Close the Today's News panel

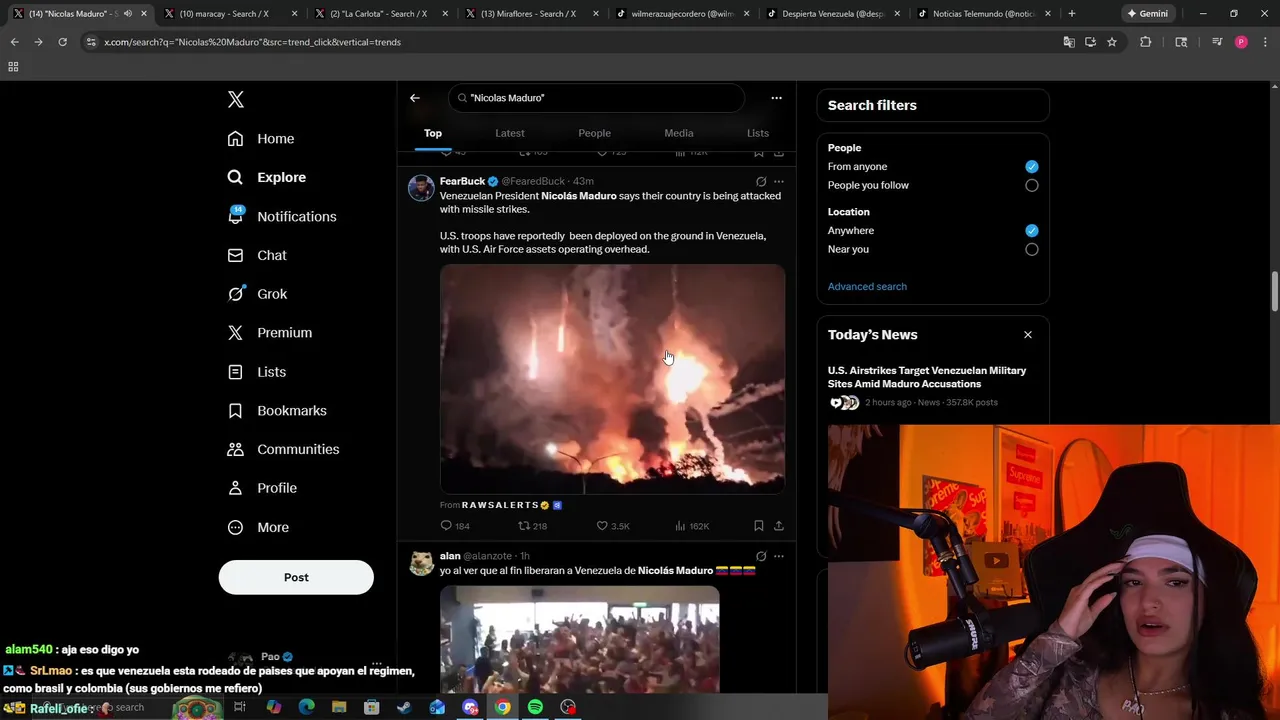(1028, 335)
